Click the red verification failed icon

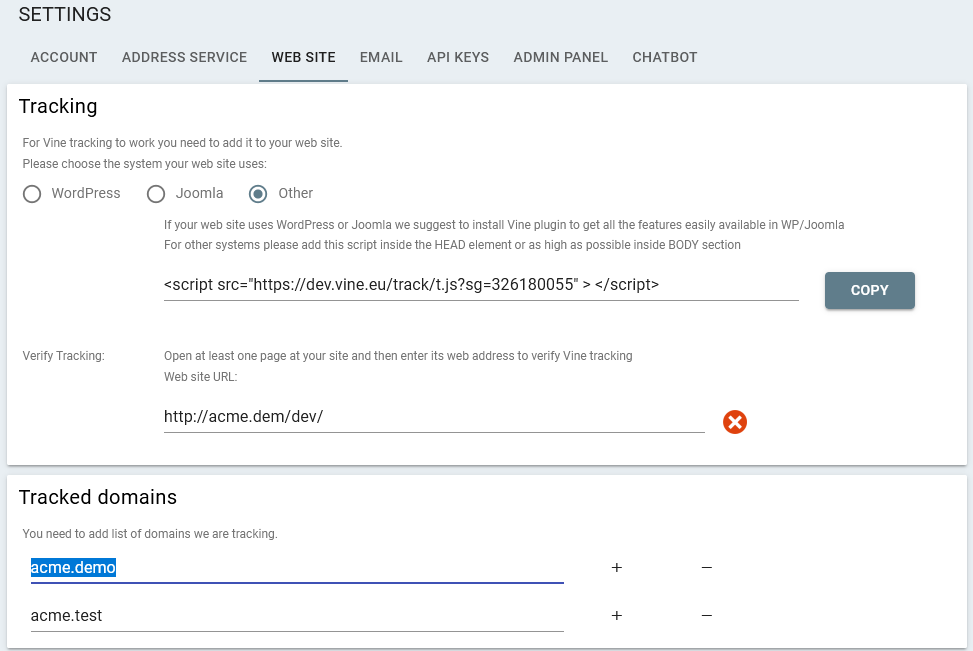coord(735,422)
